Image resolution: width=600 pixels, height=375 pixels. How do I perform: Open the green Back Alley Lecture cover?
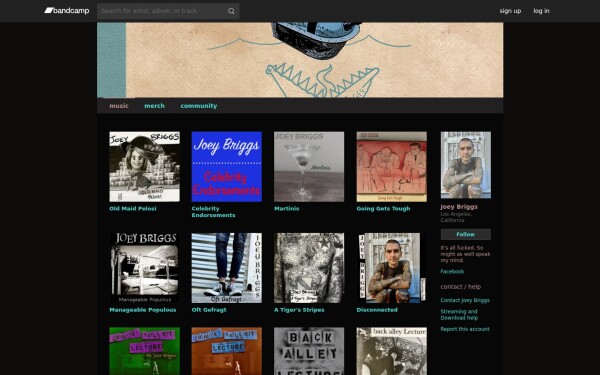click(144, 351)
